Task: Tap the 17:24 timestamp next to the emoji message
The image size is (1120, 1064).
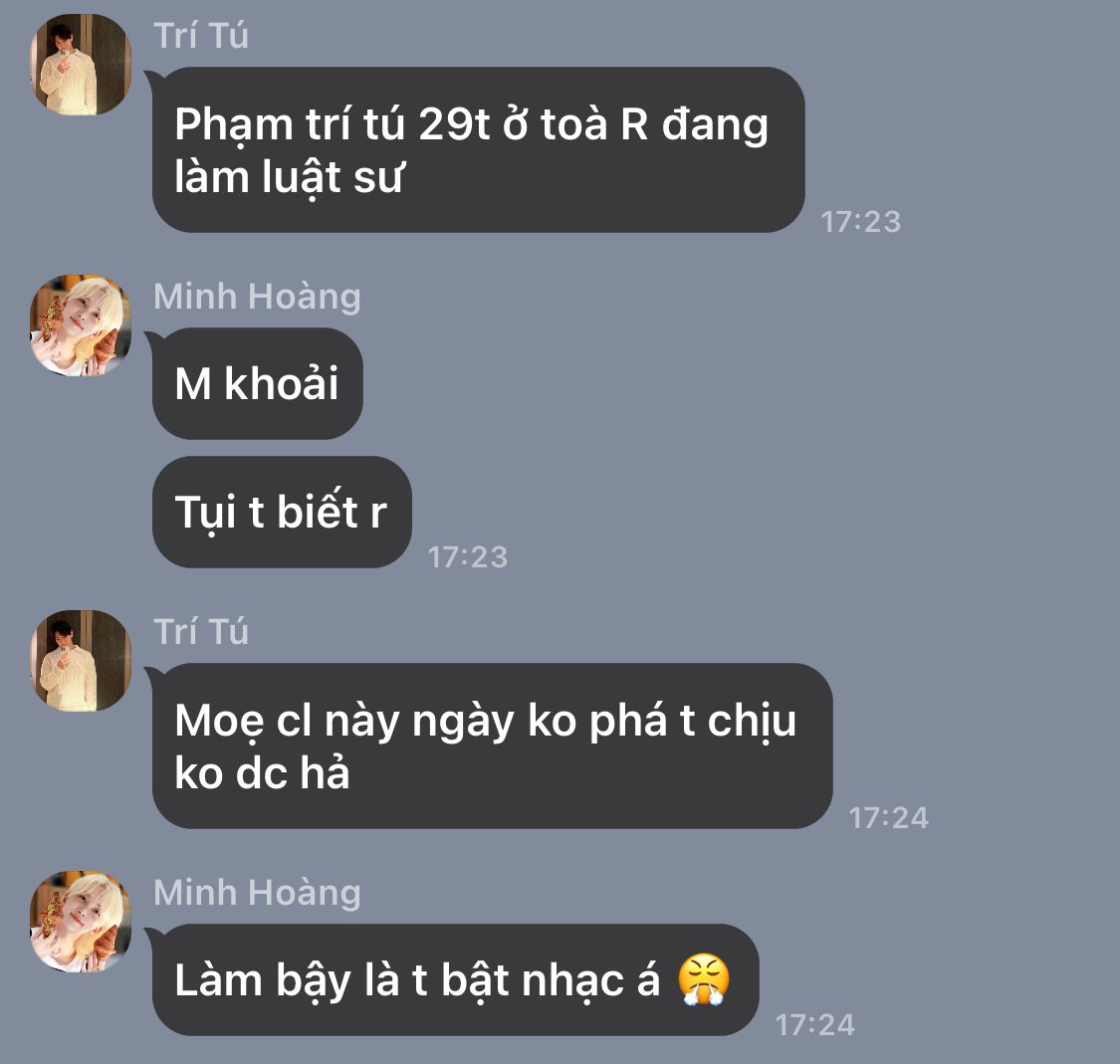Action: [x=815, y=1025]
